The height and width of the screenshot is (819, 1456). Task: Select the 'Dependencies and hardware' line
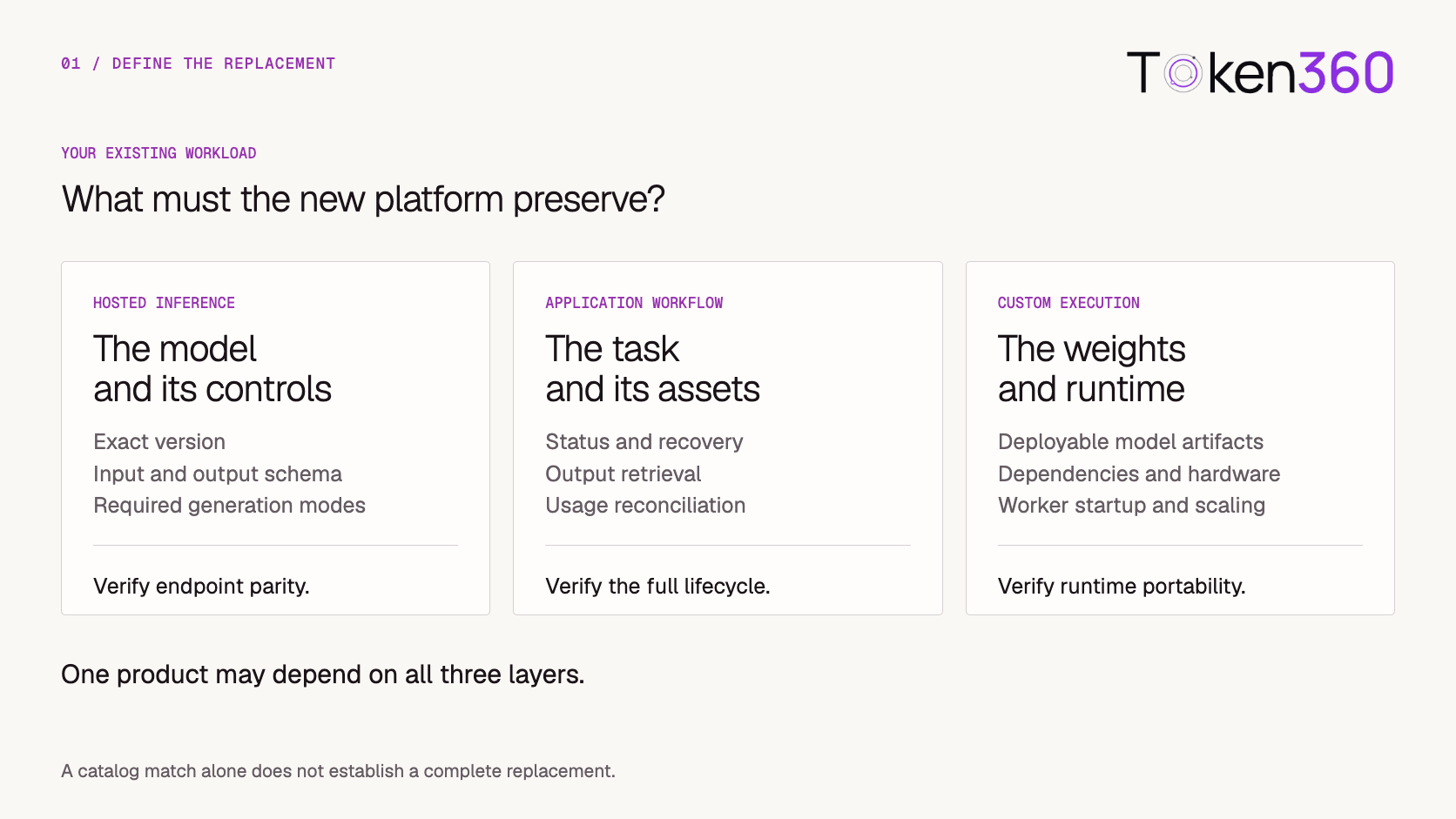point(1139,474)
